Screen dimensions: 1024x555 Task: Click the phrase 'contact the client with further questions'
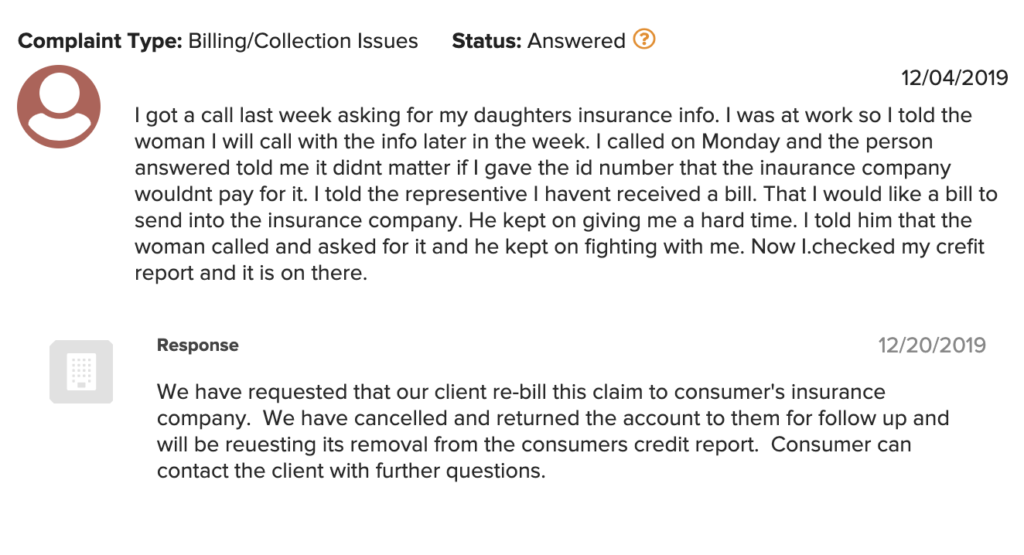click(x=349, y=470)
